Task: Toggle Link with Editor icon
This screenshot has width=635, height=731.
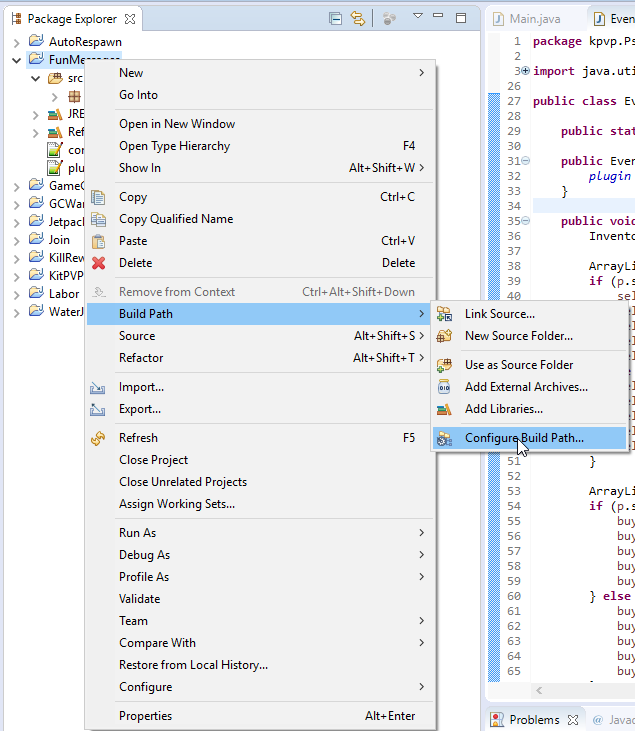Action: (358, 18)
